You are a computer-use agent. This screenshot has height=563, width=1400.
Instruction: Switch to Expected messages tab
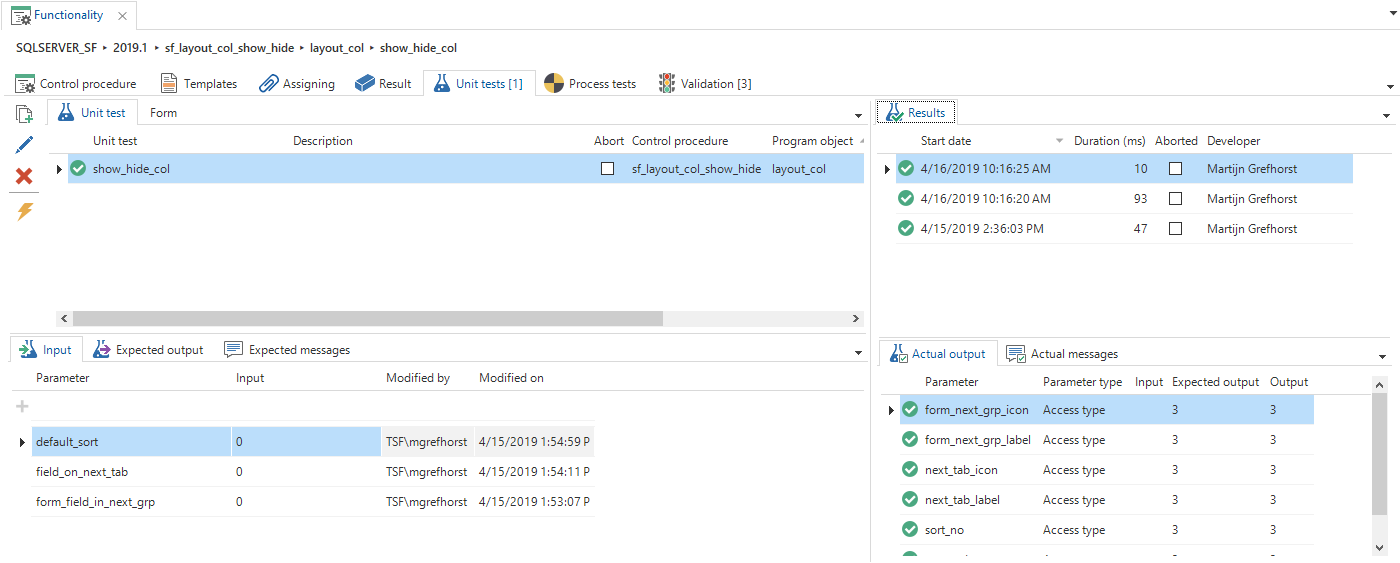pyautogui.click(x=287, y=350)
